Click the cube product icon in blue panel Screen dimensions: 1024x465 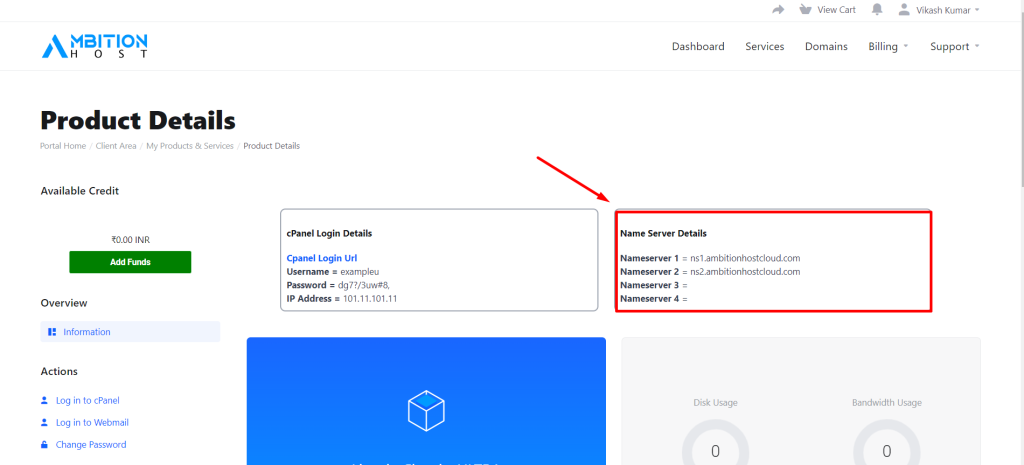pyautogui.click(x=426, y=410)
